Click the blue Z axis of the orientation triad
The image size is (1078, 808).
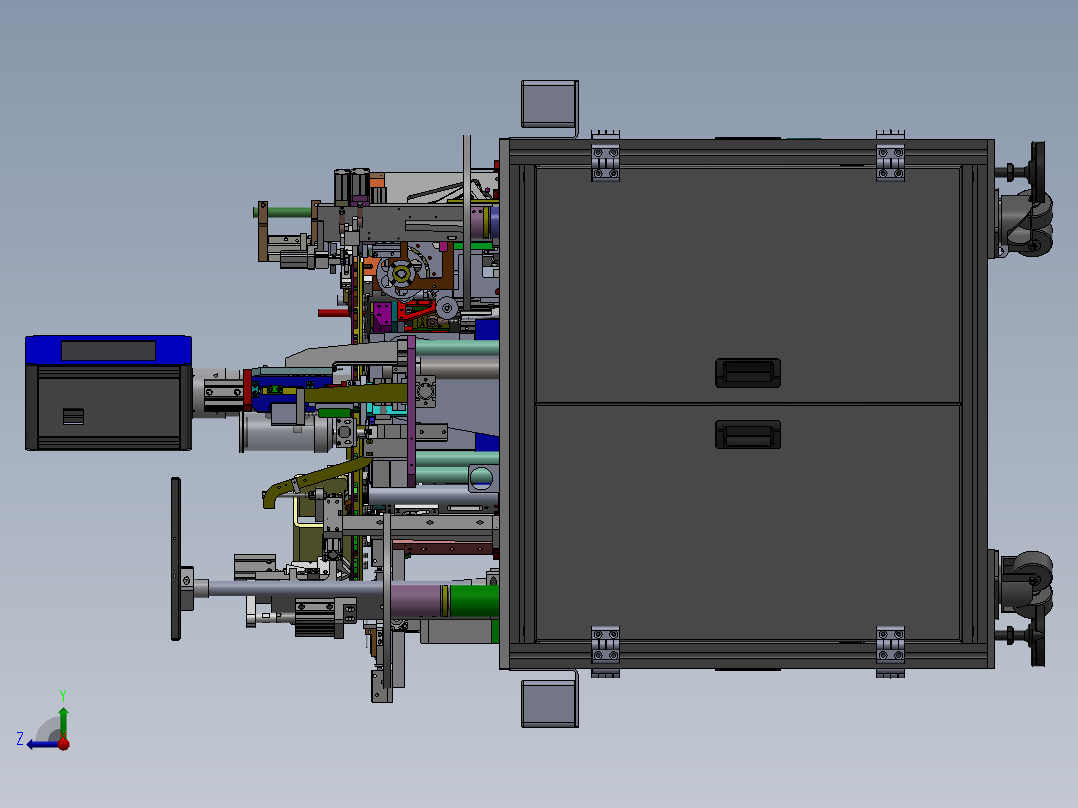[x=42, y=744]
